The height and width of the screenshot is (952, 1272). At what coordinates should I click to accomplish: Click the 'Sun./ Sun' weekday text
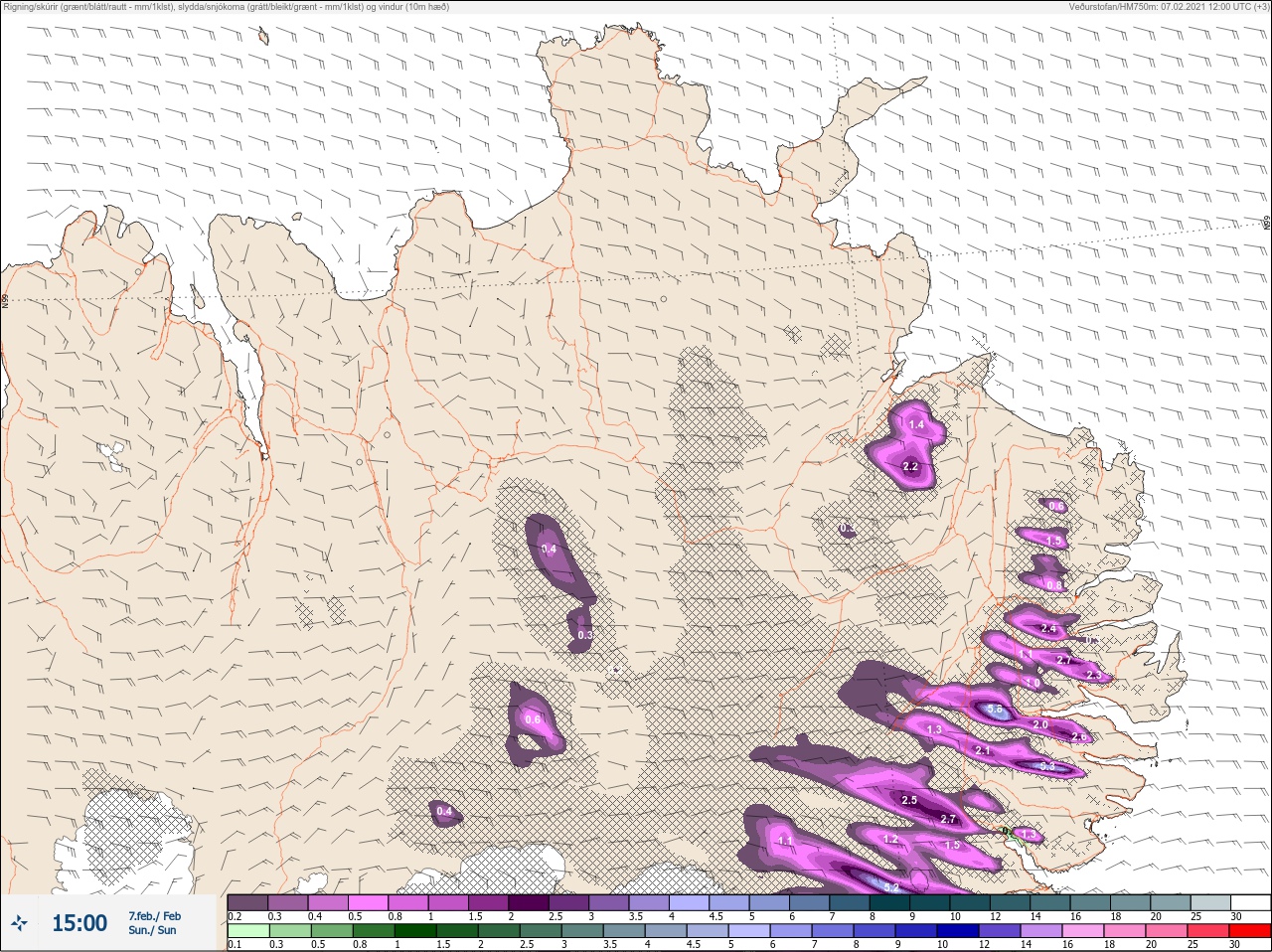click(152, 930)
